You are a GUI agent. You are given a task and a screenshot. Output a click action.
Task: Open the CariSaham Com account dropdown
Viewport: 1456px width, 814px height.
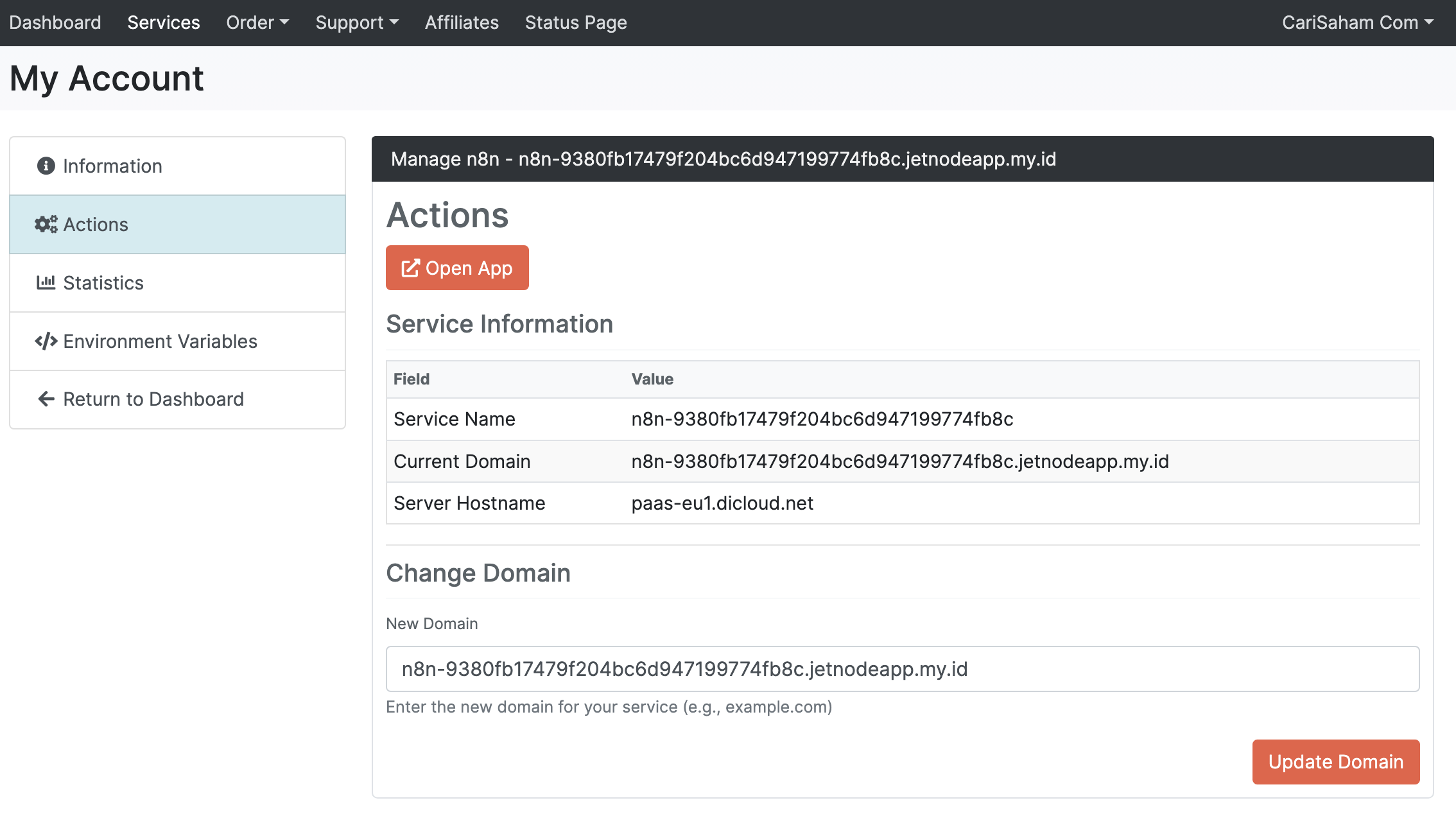(1357, 22)
